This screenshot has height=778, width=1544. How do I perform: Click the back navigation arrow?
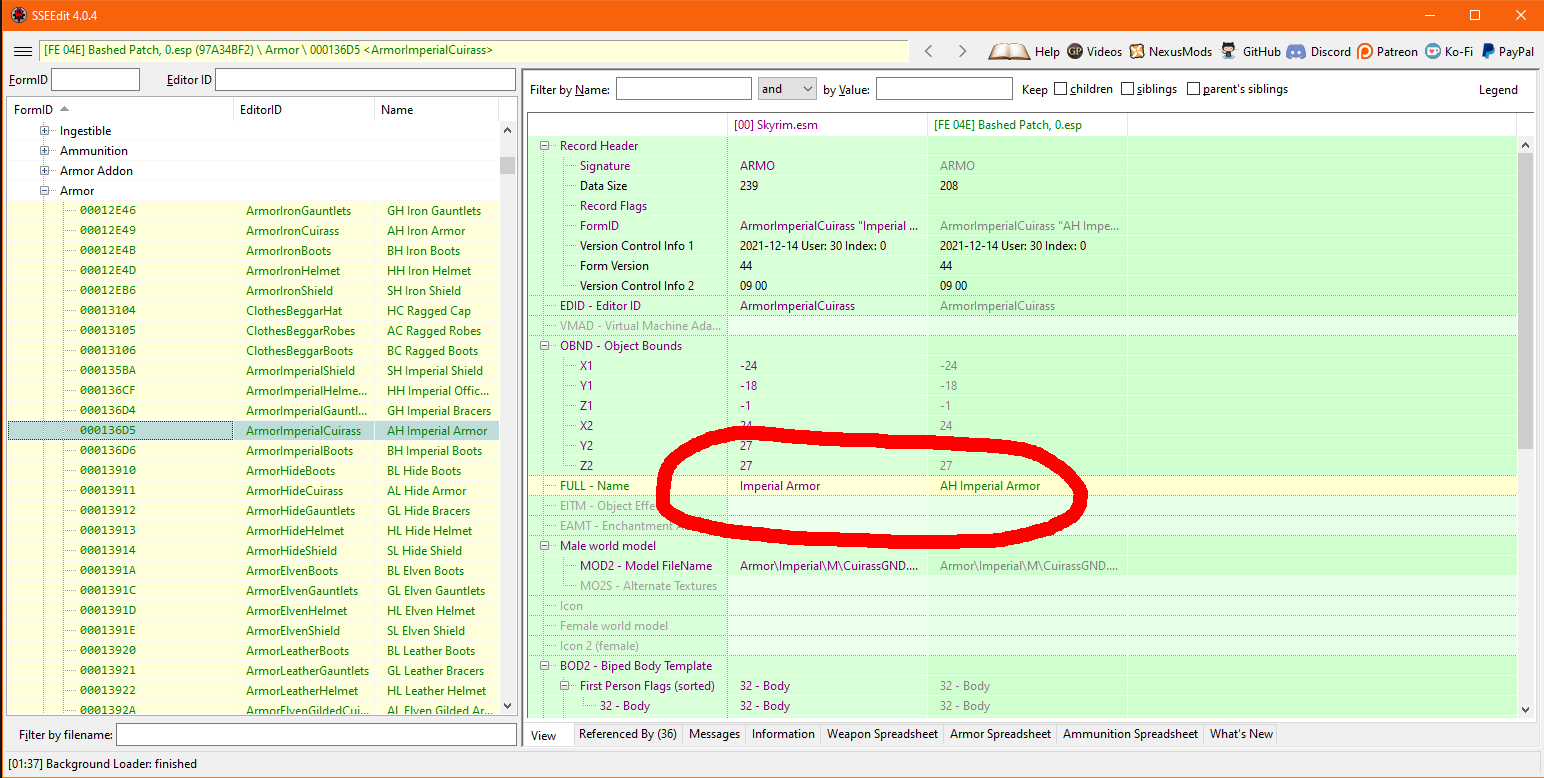tap(928, 51)
